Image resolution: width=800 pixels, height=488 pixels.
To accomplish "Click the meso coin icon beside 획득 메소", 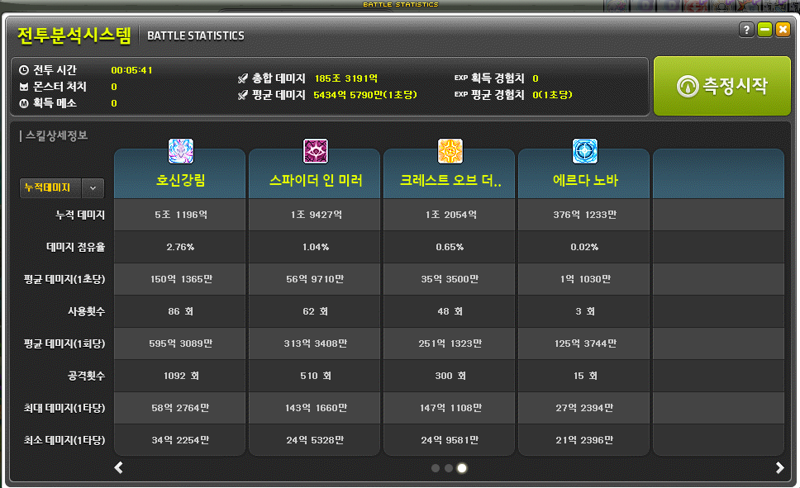I will tap(23, 103).
